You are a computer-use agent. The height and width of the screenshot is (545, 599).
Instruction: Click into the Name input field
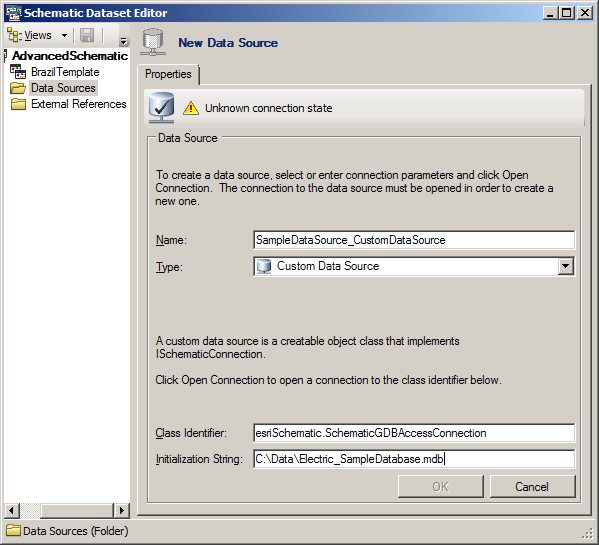click(x=414, y=240)
